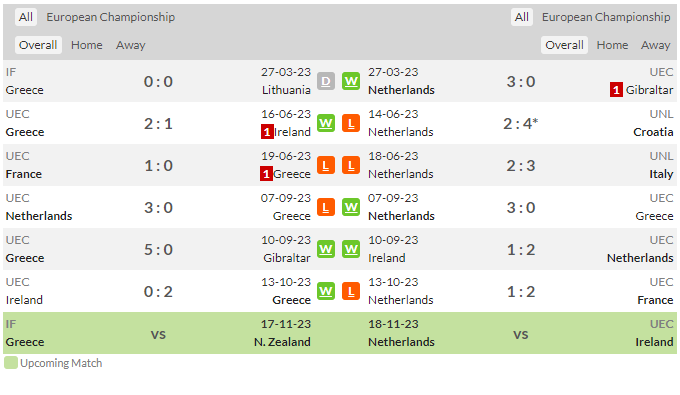This screenshot has width=680, height=395.
Task: Open the Netherlands 2:4 Croatia score
Action: [520, 124]
